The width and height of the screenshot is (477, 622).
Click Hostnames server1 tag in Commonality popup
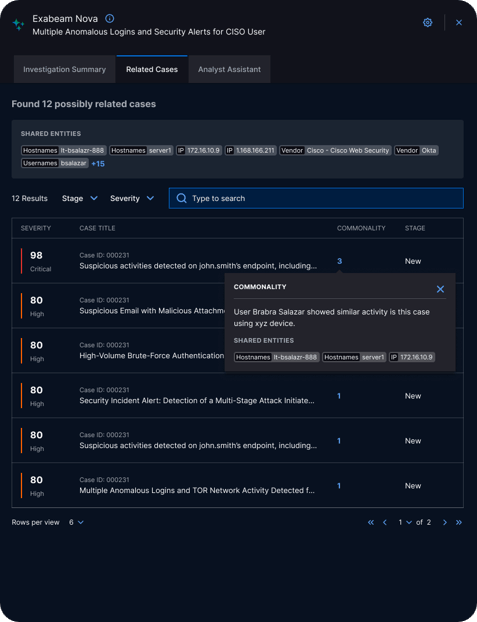[354, 357]
